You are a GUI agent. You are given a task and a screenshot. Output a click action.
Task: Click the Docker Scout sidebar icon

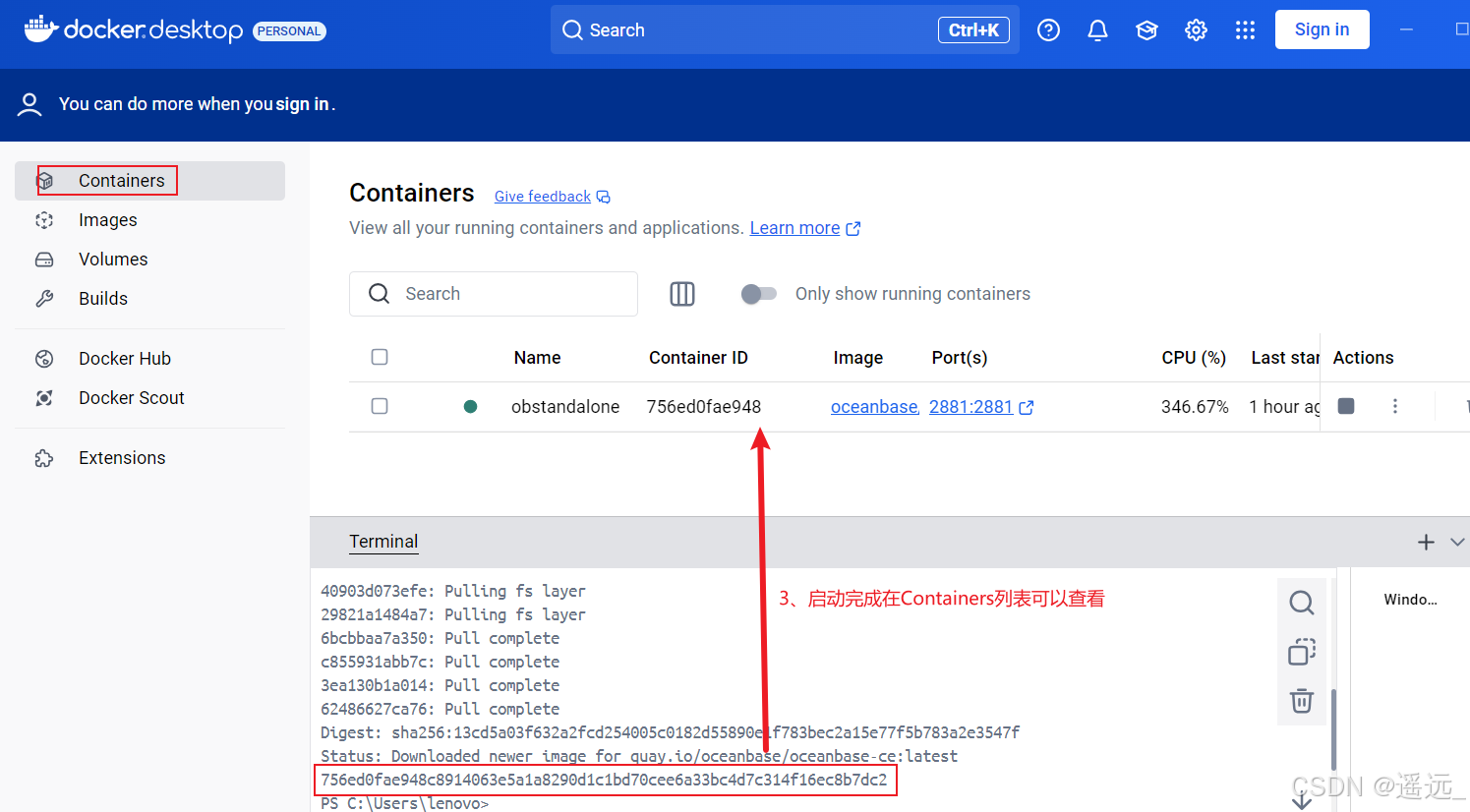click(44, 398)
